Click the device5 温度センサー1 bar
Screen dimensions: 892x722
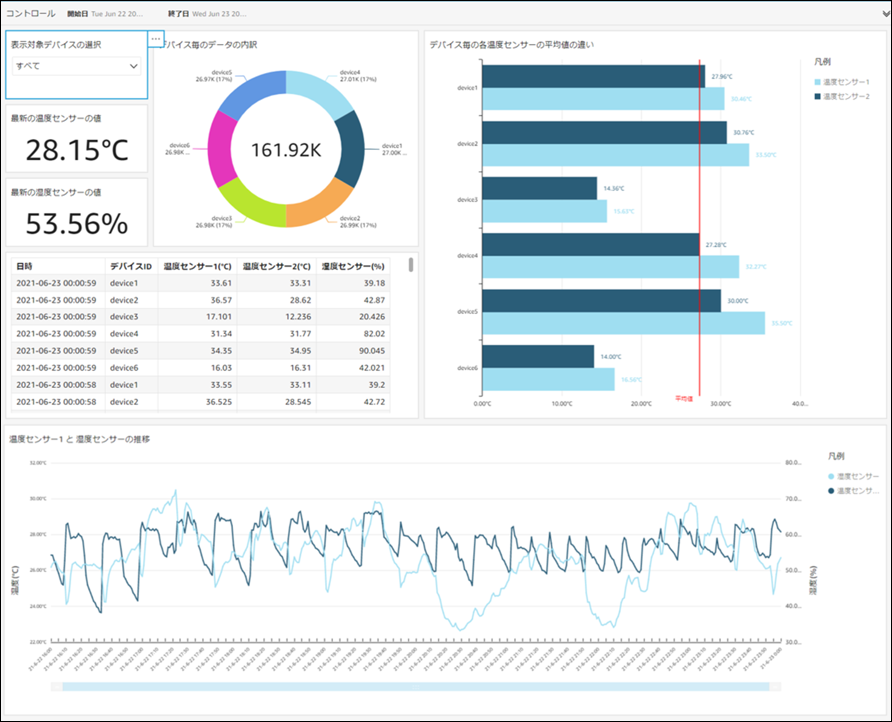[623, 323]
